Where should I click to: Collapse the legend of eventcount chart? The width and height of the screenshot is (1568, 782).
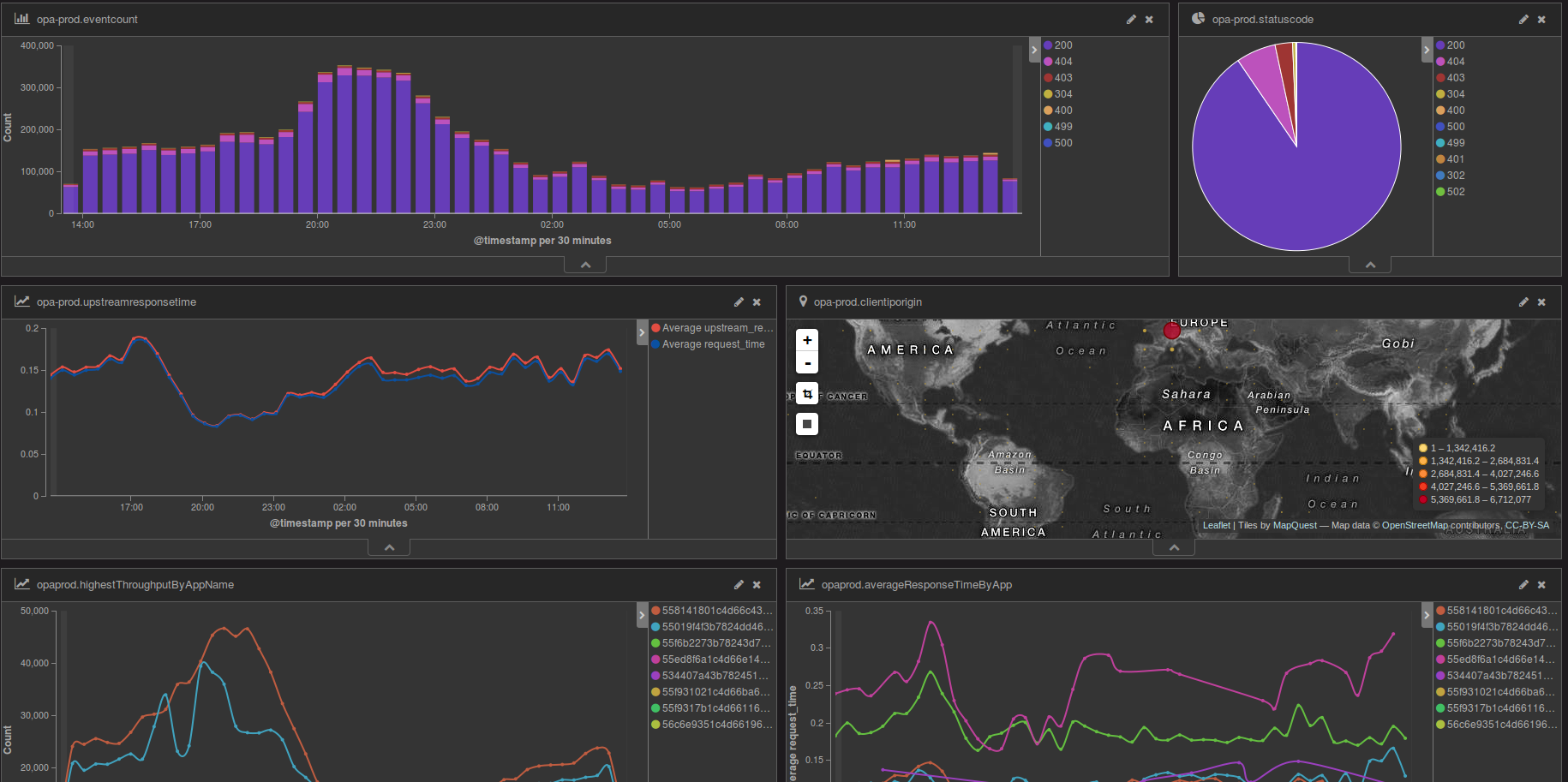(1034, 50)
